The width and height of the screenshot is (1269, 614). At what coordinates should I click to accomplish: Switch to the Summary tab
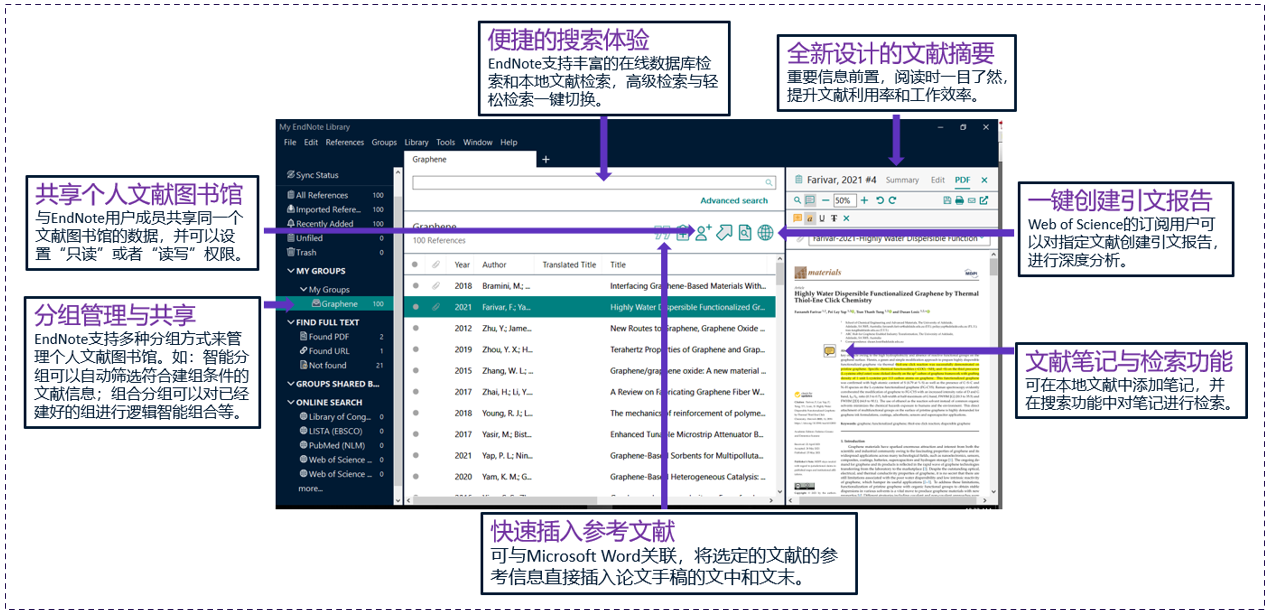[x=902, y=180]
